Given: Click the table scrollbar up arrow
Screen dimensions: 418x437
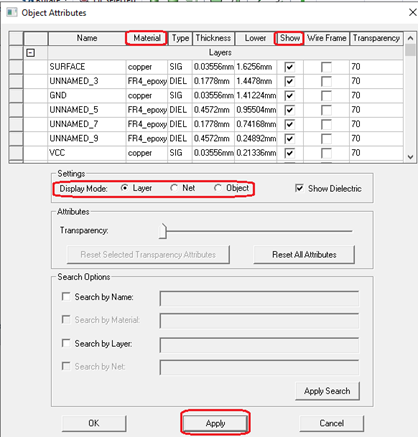Looking at the screenshot, I should (410, 38).
